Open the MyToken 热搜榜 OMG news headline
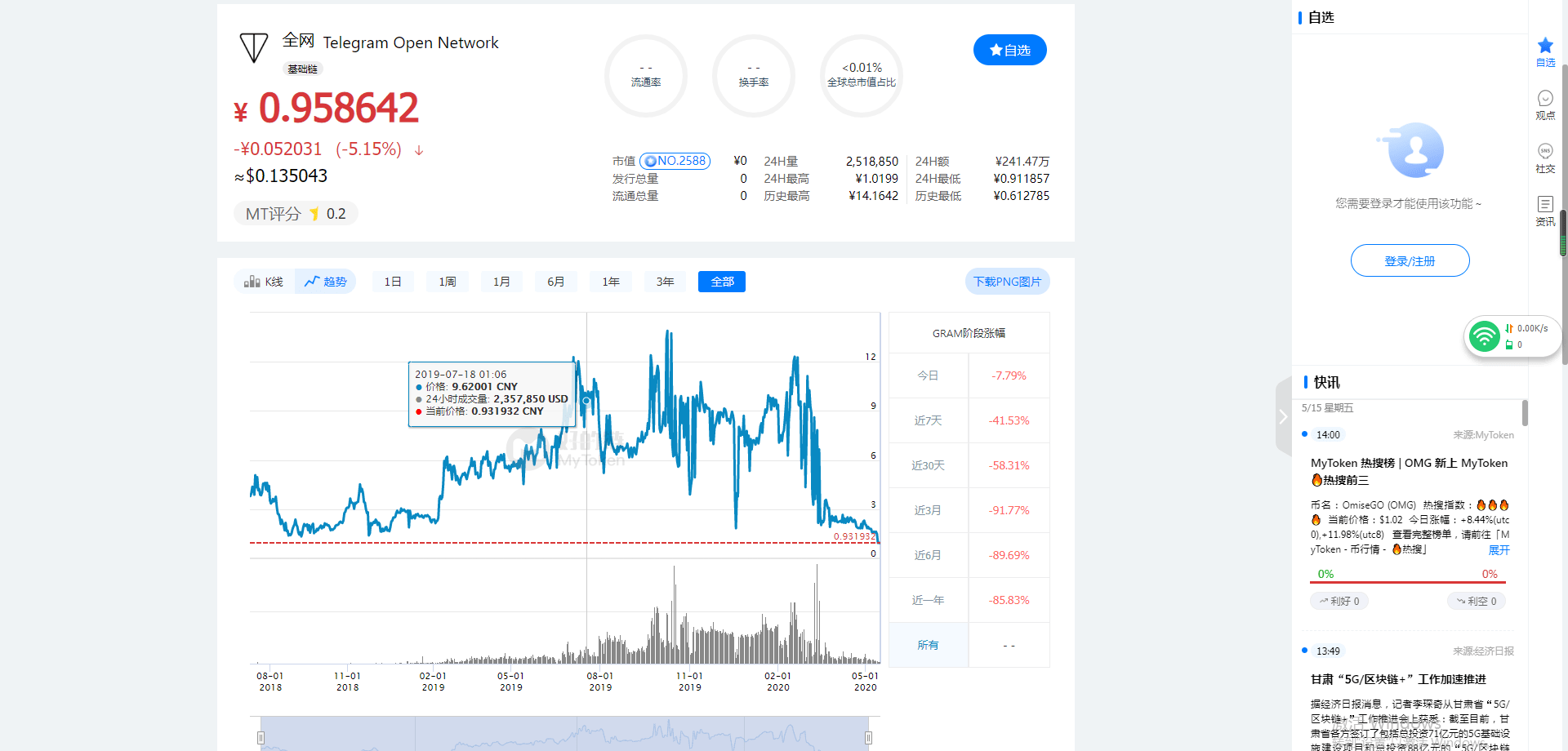 (1409, 471)
